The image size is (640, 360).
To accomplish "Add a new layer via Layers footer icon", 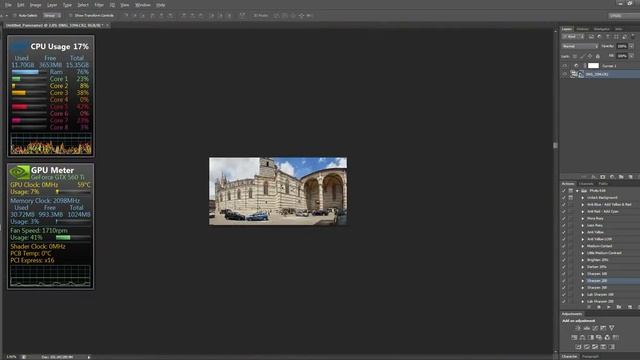I will pyautogui.click(x=631, y=177).
